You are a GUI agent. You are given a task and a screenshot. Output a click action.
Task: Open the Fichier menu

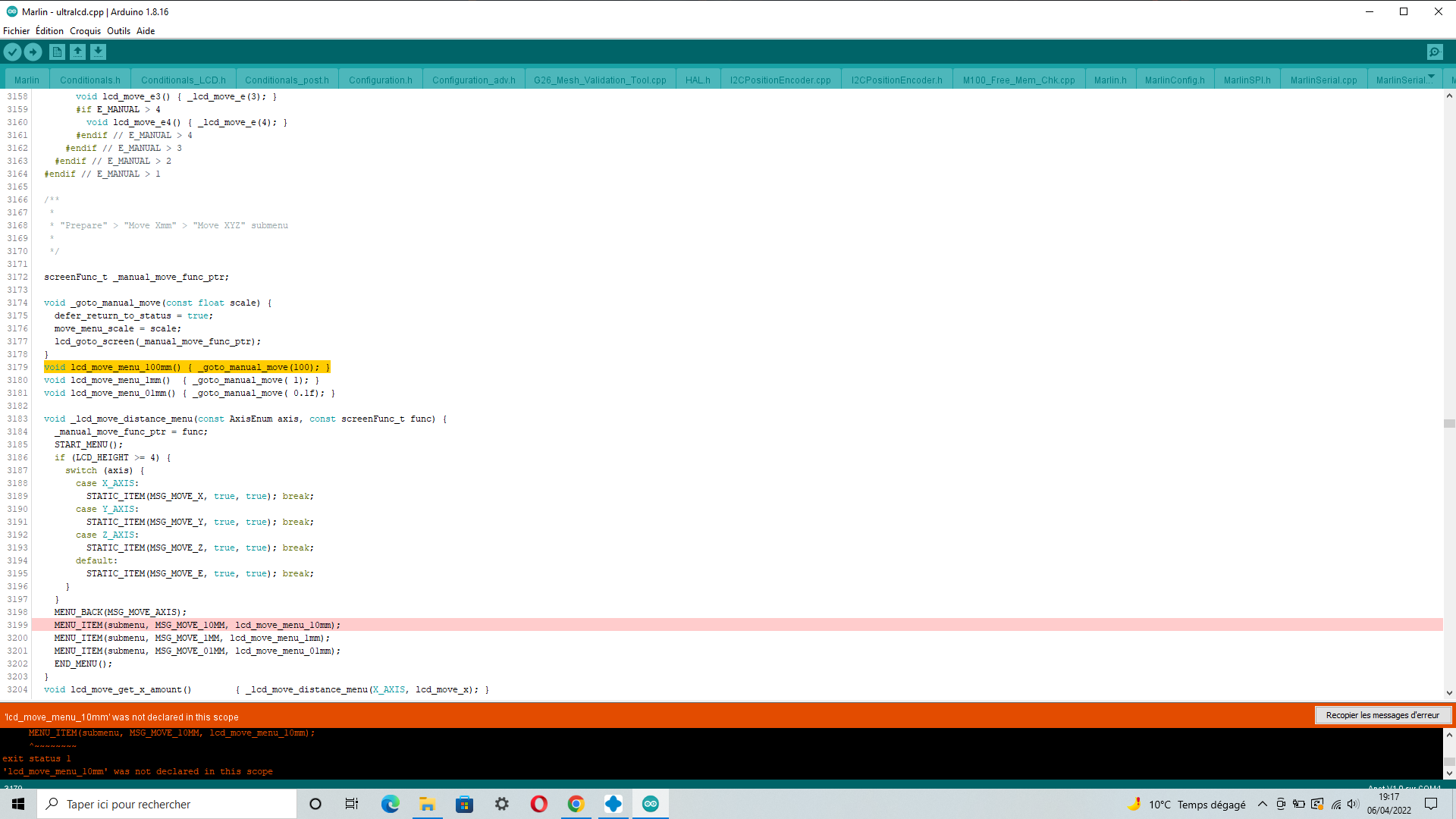click(16, 31)
